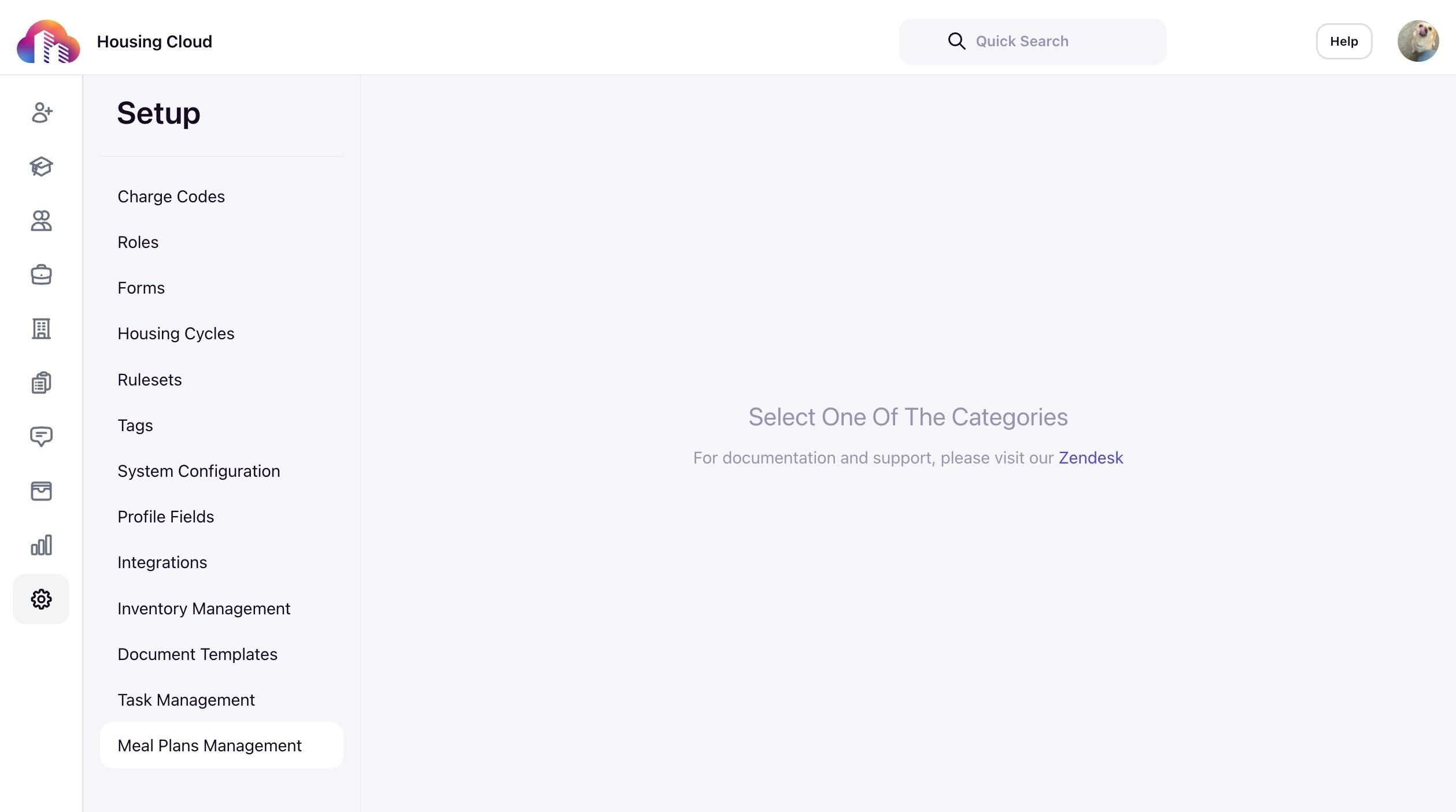1456x812 pixels.
Task: Open the graduation cap sidebar icon
Action: 41,167
